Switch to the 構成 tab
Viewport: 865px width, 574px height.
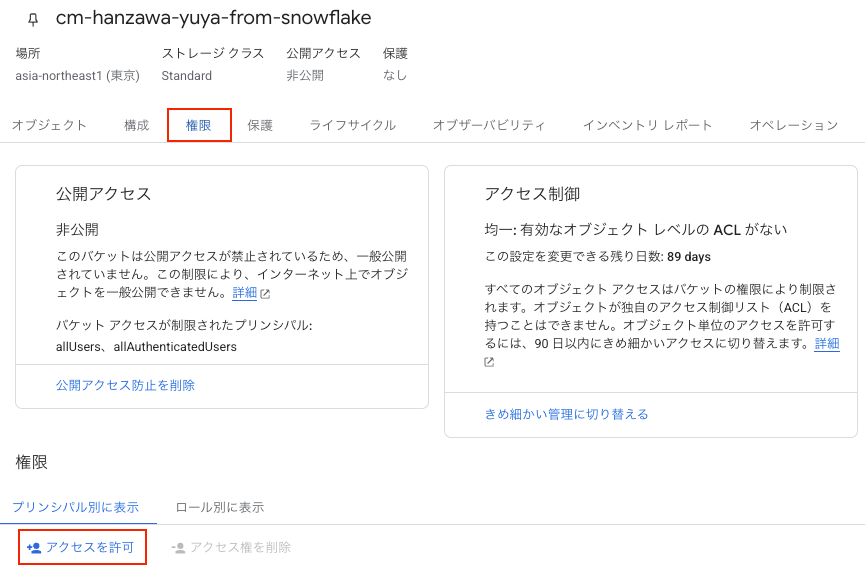(x=136, y=125)
